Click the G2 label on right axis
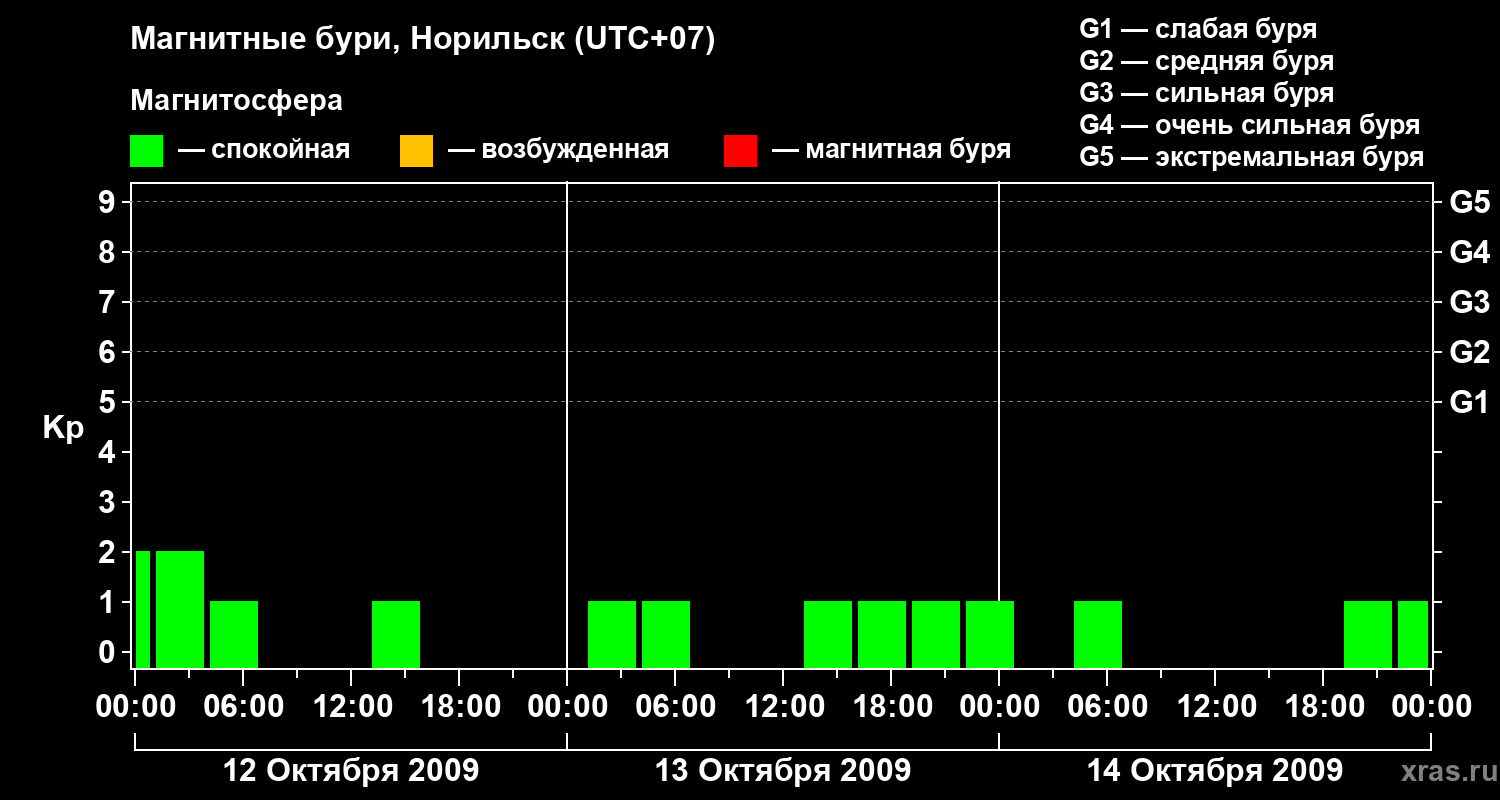Screen dimensions: 1500x800 pos(1470,352)
